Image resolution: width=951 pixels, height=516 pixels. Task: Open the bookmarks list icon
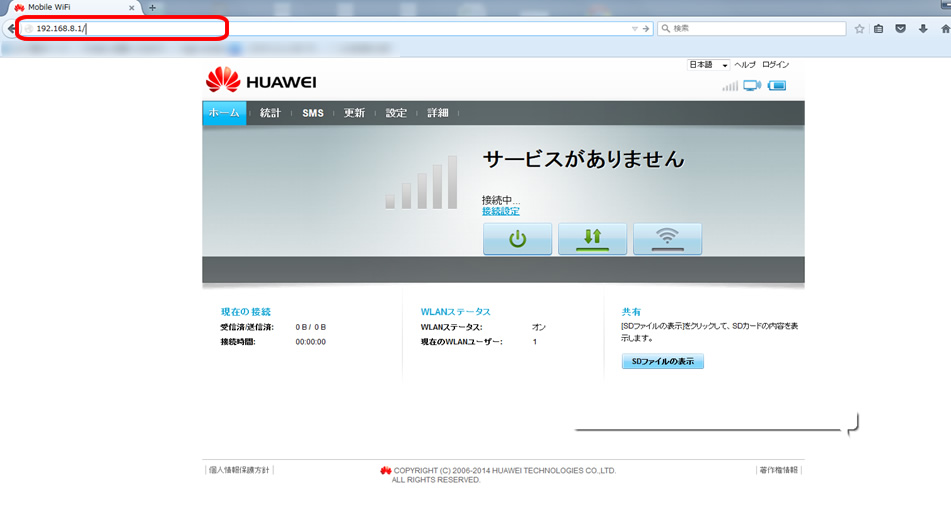coord(879,28)
